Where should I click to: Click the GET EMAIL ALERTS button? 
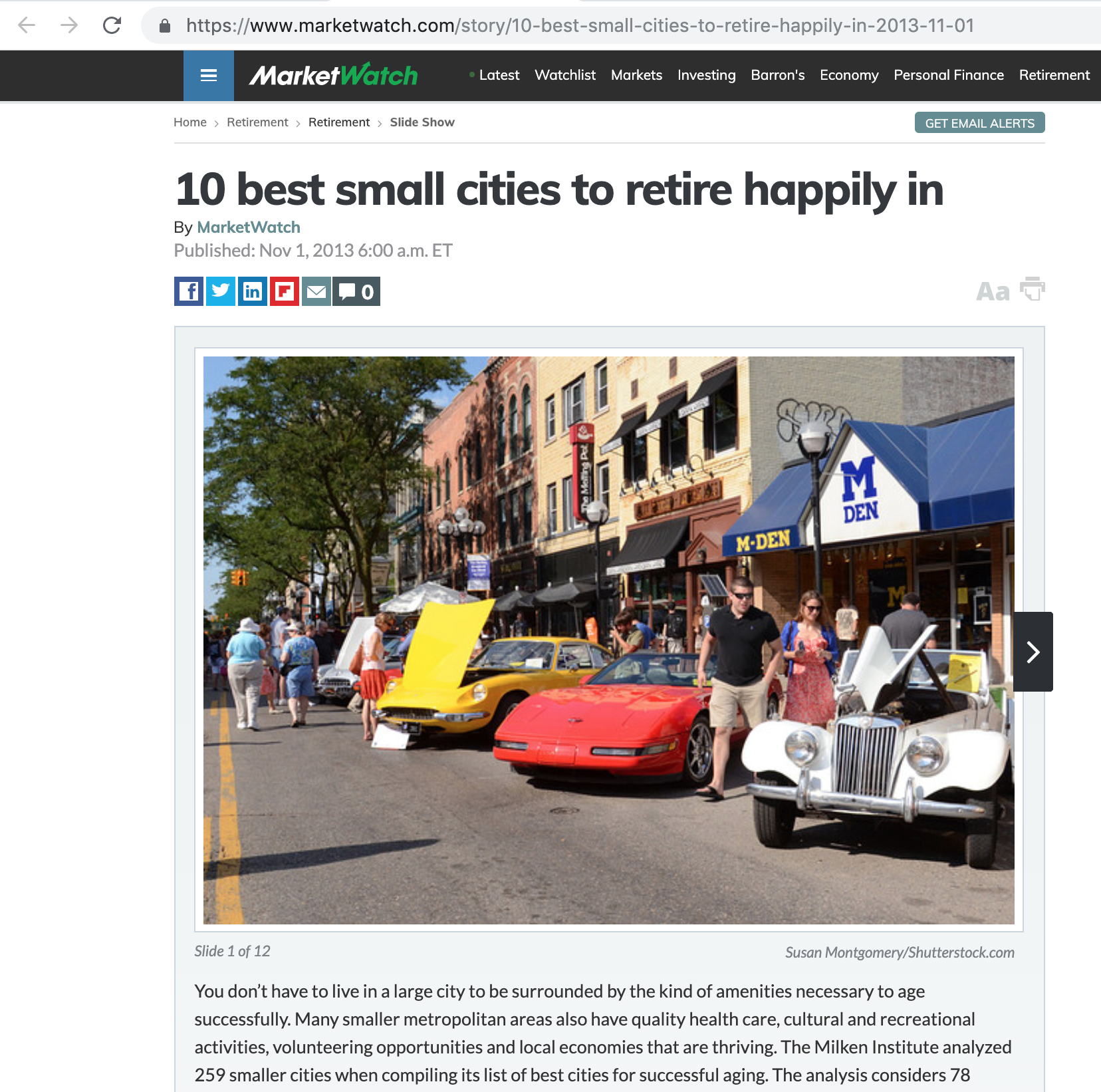(x=979, y=123)
